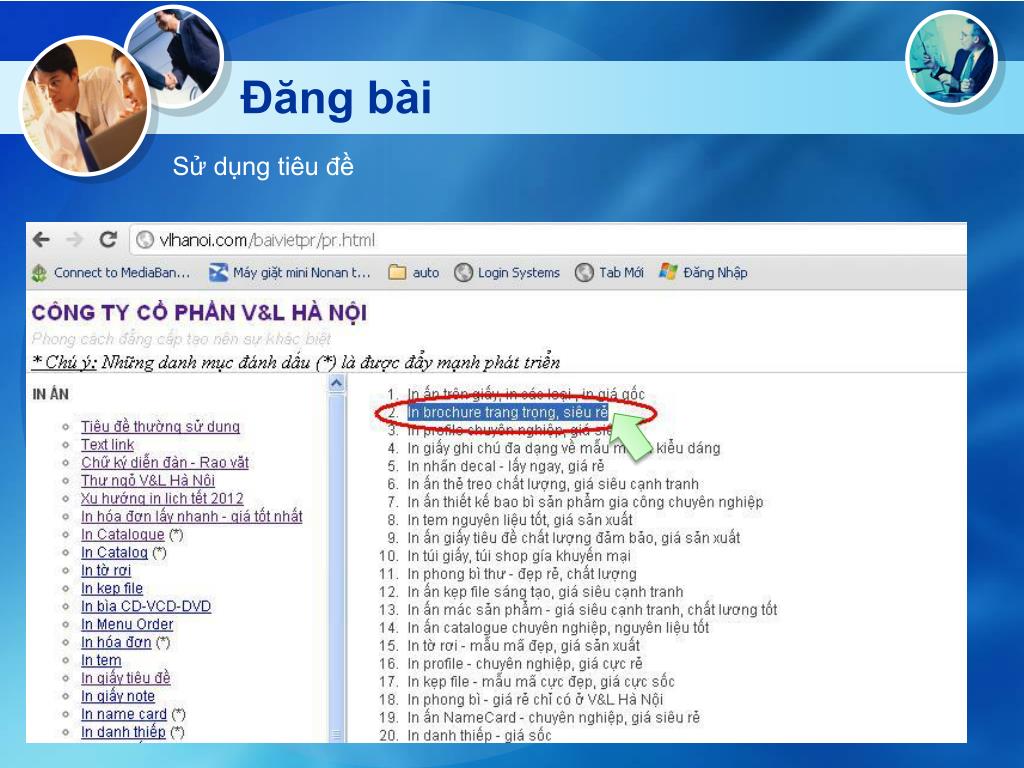
Task: Open In Menu Order link
Action: coord(127,624)
